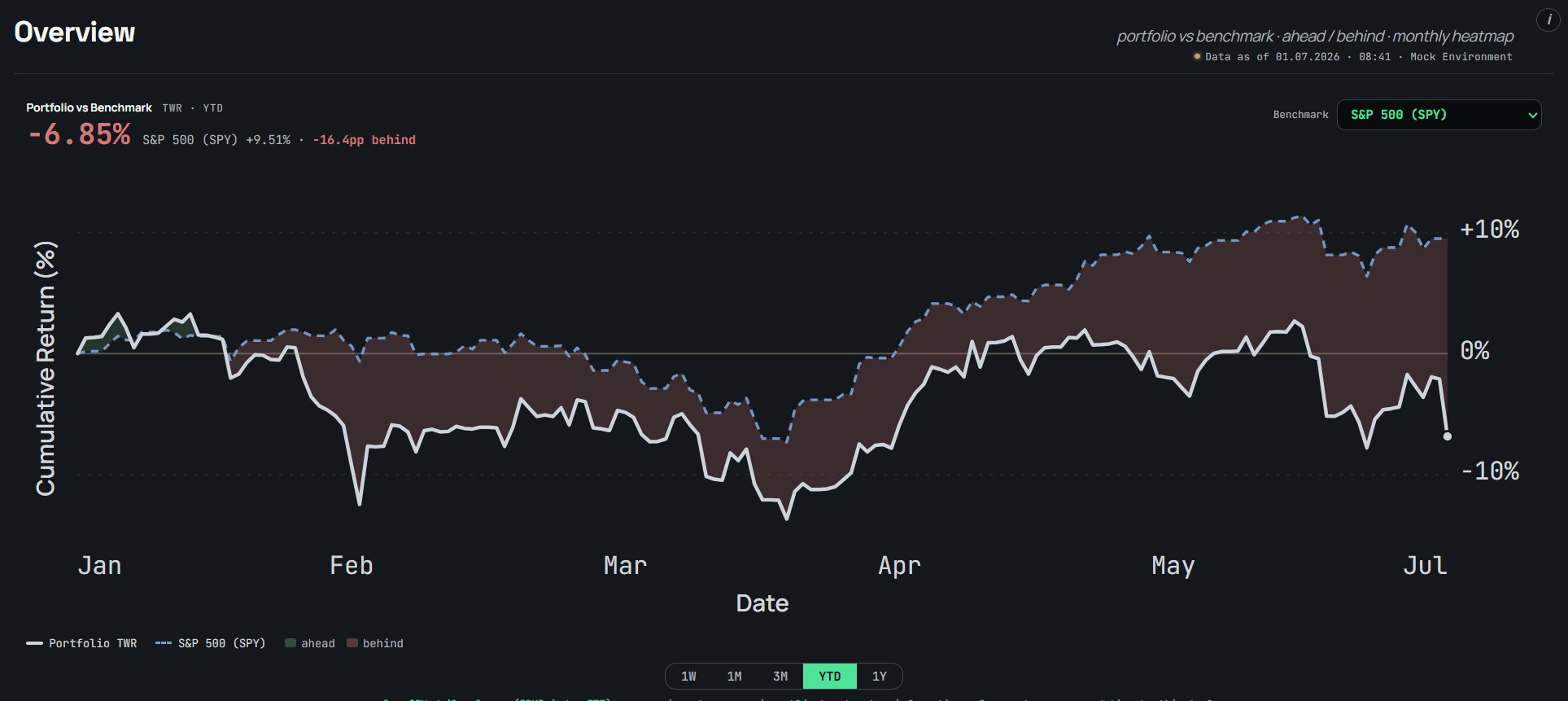This screenshot has height=701, width=1568.
Task: Click the Feb axis label
Action: click(351, 565)
